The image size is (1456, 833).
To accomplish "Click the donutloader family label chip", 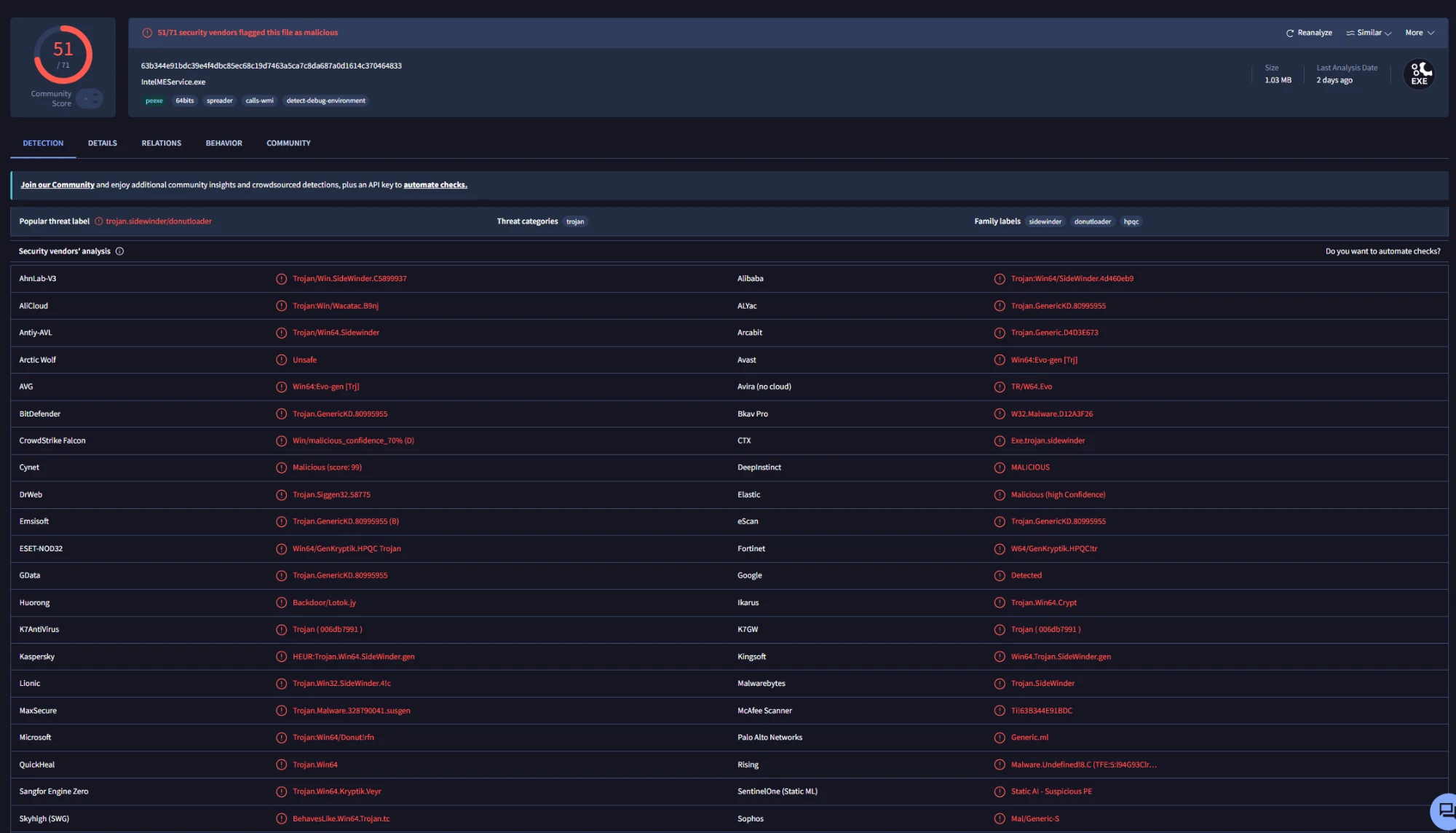I will pos(1093,221).
